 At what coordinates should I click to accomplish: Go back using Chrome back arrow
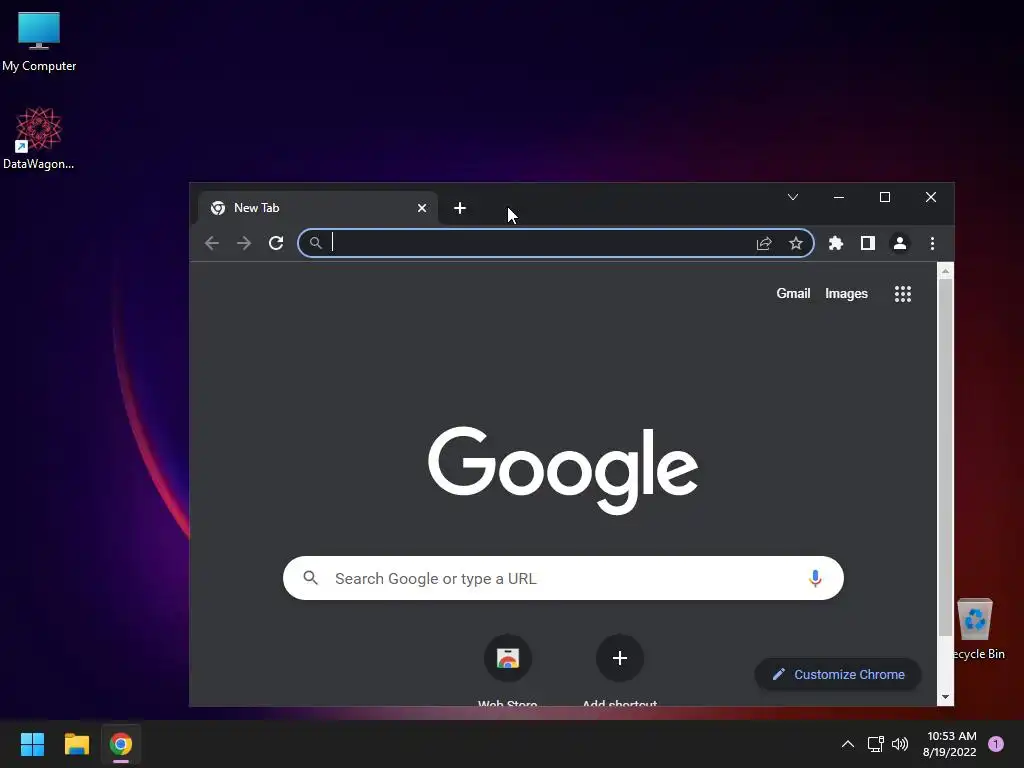[212, 244]
